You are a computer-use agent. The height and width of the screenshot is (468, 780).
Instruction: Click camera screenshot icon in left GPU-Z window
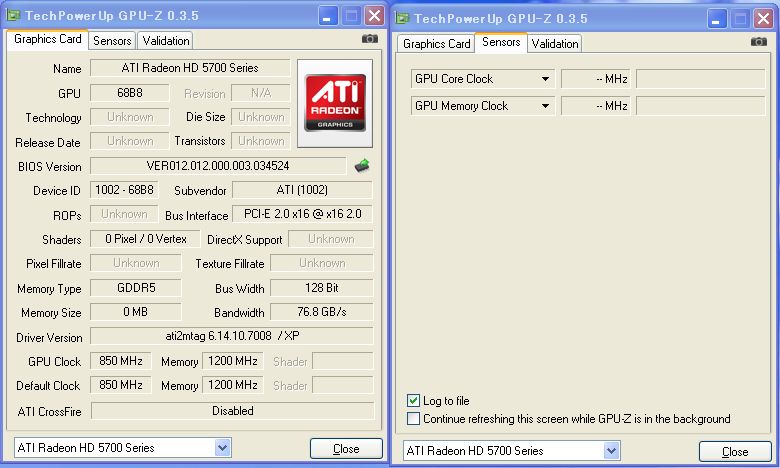pos(370,39)
